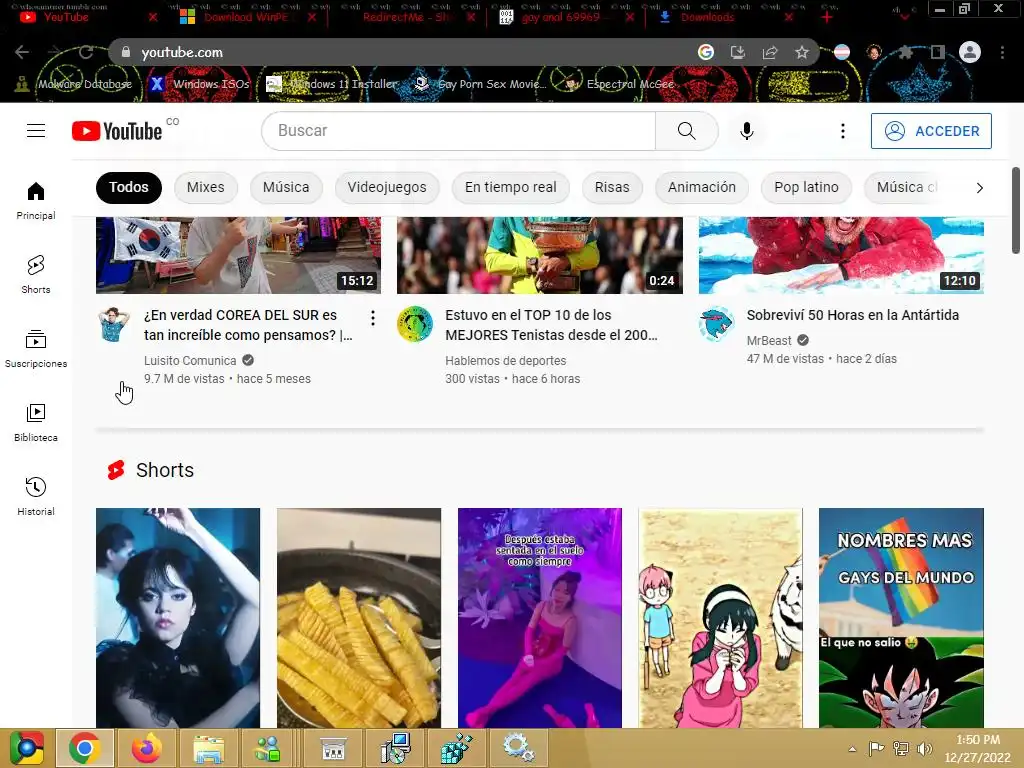Switch to the Downloads browser tab

pyautogui.click(x=707, y=17)
